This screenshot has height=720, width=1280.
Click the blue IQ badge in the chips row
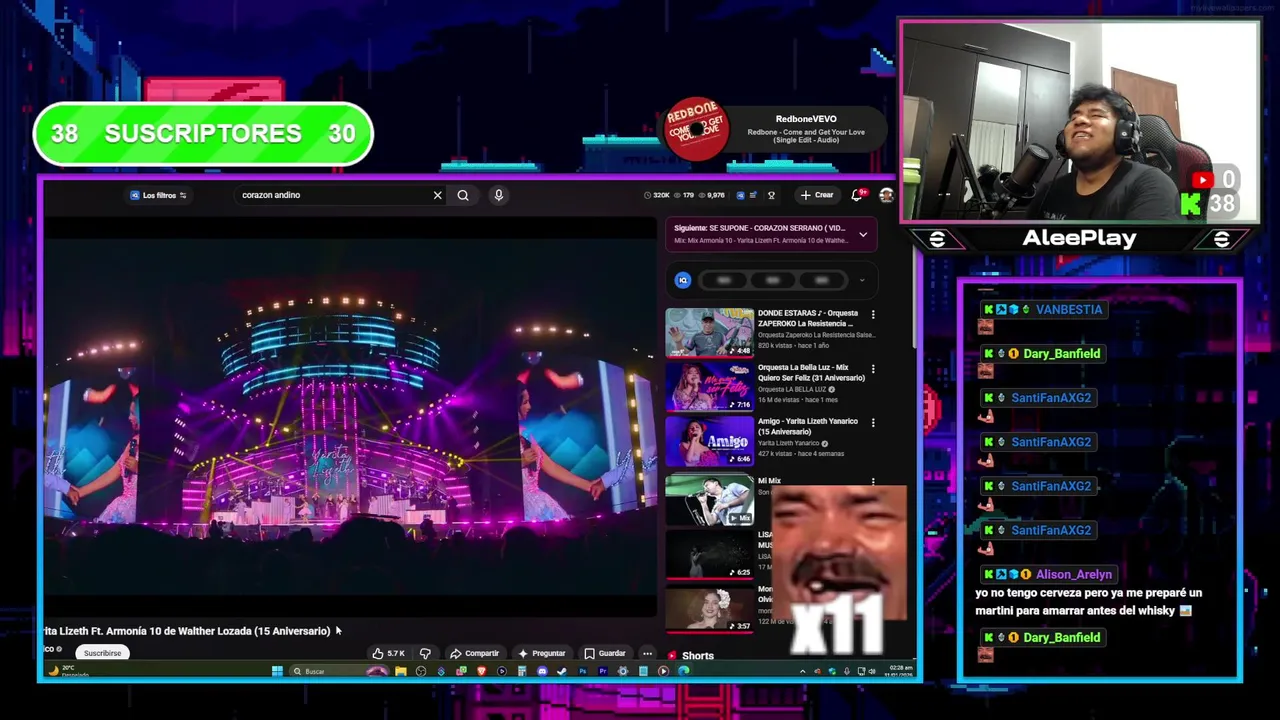(683, 280)
